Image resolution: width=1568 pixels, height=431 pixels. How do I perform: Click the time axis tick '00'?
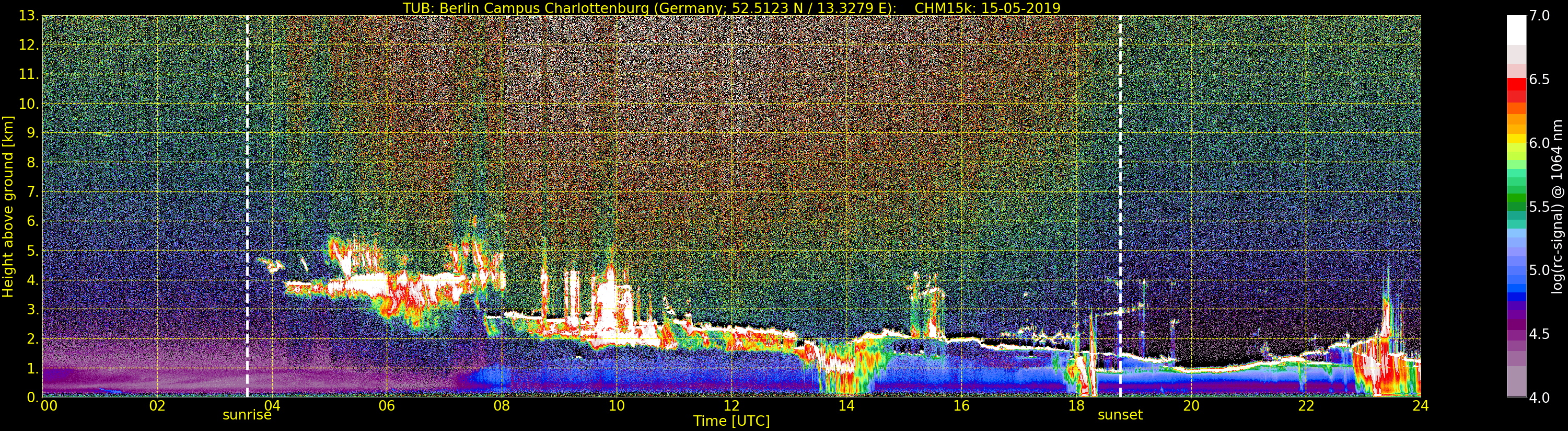(x=49, y=405)
